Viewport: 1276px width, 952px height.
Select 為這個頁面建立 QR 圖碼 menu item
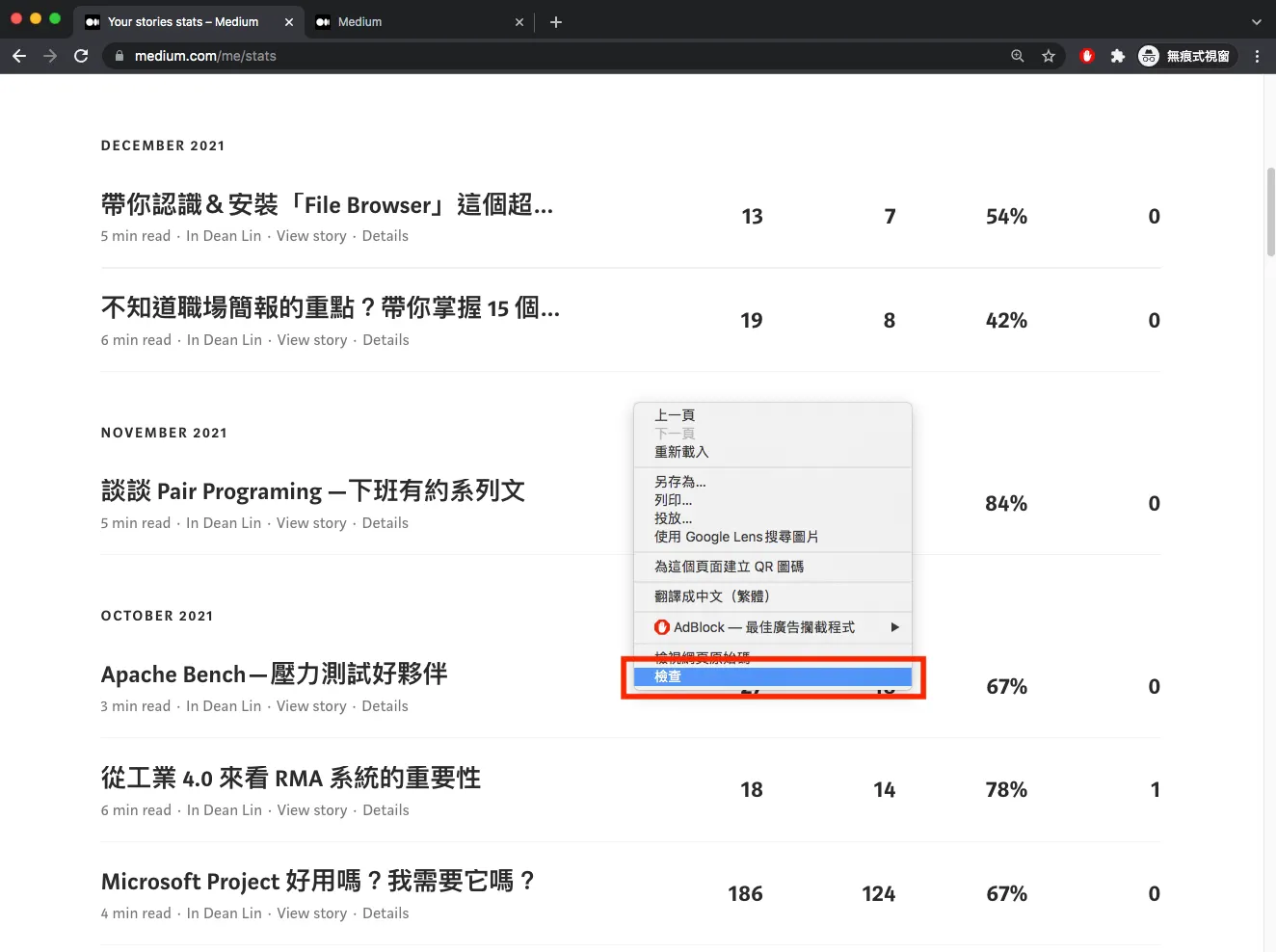coord(773,567)
